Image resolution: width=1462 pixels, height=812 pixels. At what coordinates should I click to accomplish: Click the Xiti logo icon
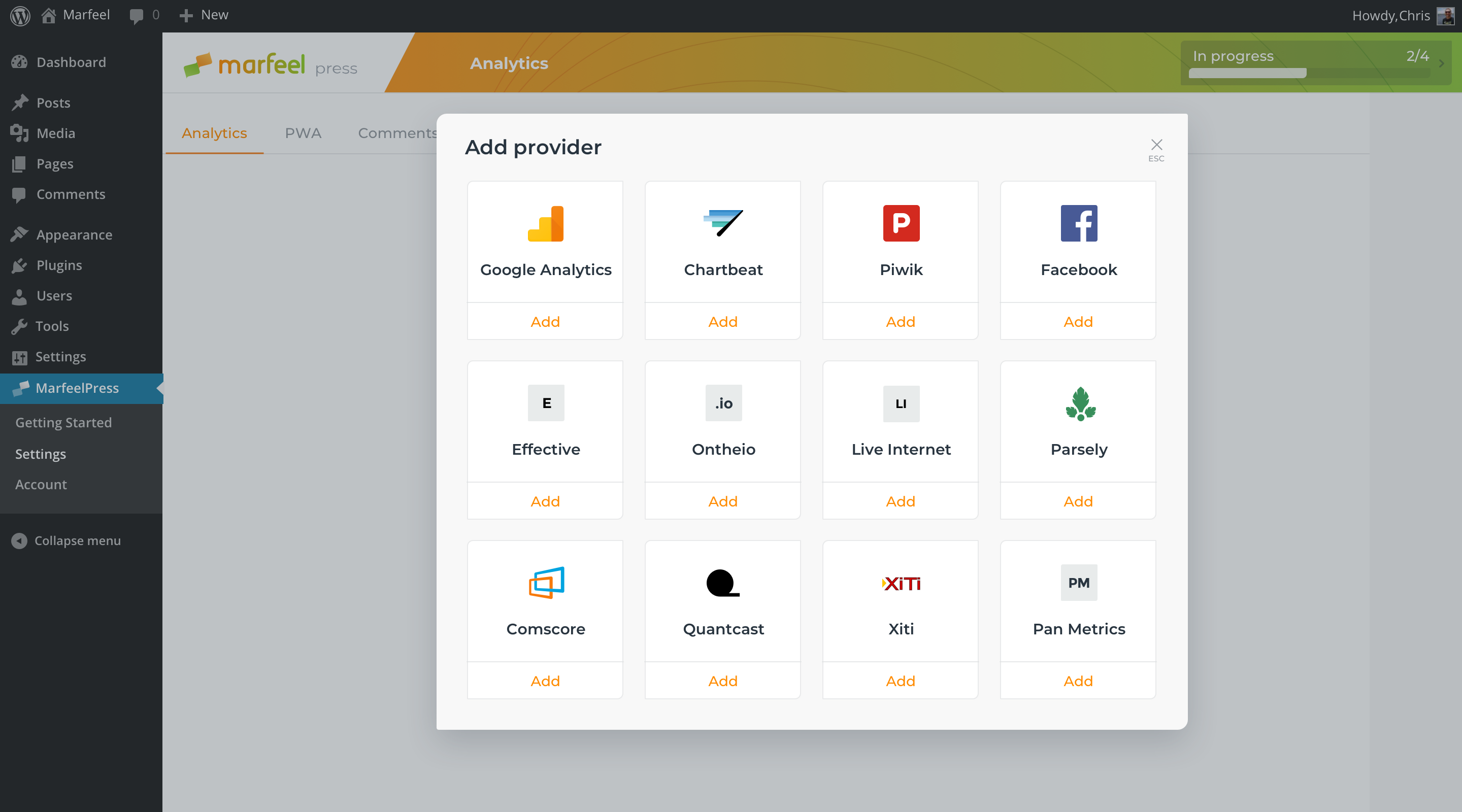tap(901, 583)
